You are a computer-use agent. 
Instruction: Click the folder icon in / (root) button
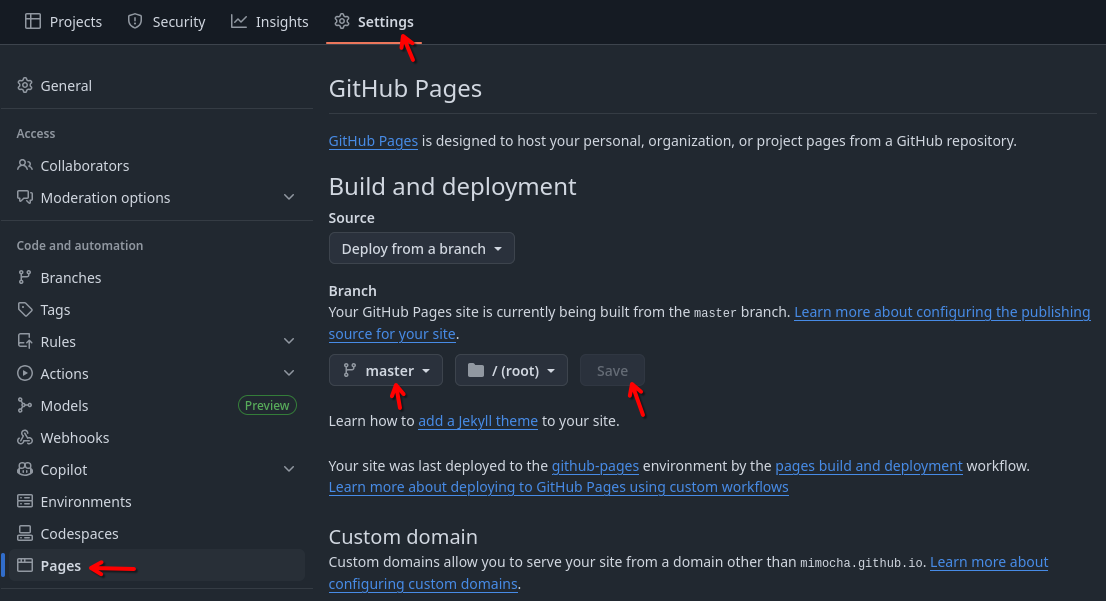(476, 370)
